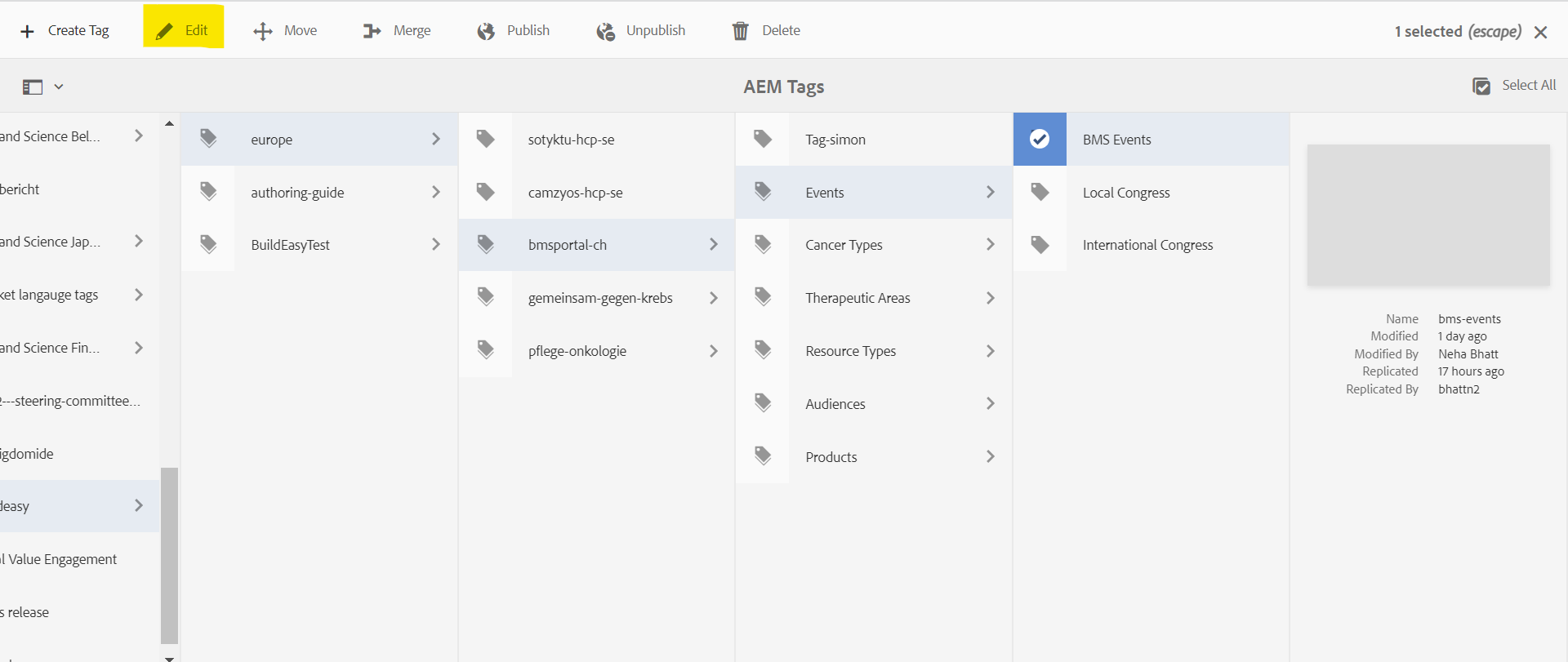This screenshot has width=1568, height=662.
Task: Expand the pflege-onkologie chevron
Action: [714, 351]
